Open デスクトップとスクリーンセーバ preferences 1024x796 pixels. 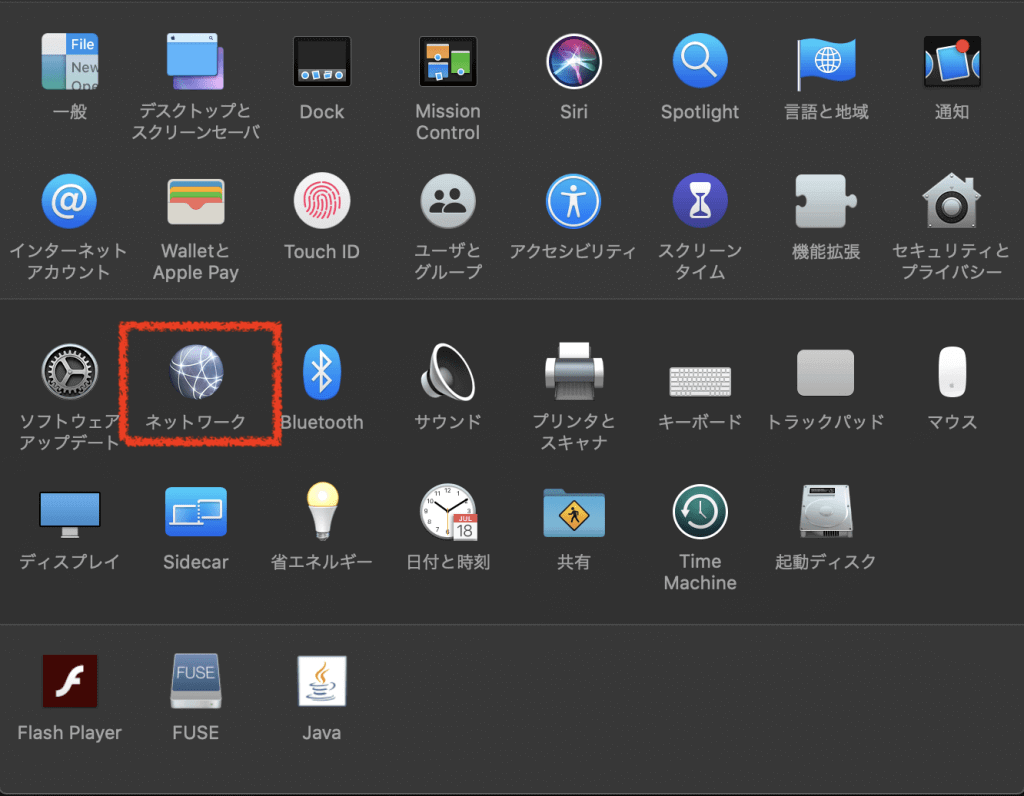[x=195, y=62]
